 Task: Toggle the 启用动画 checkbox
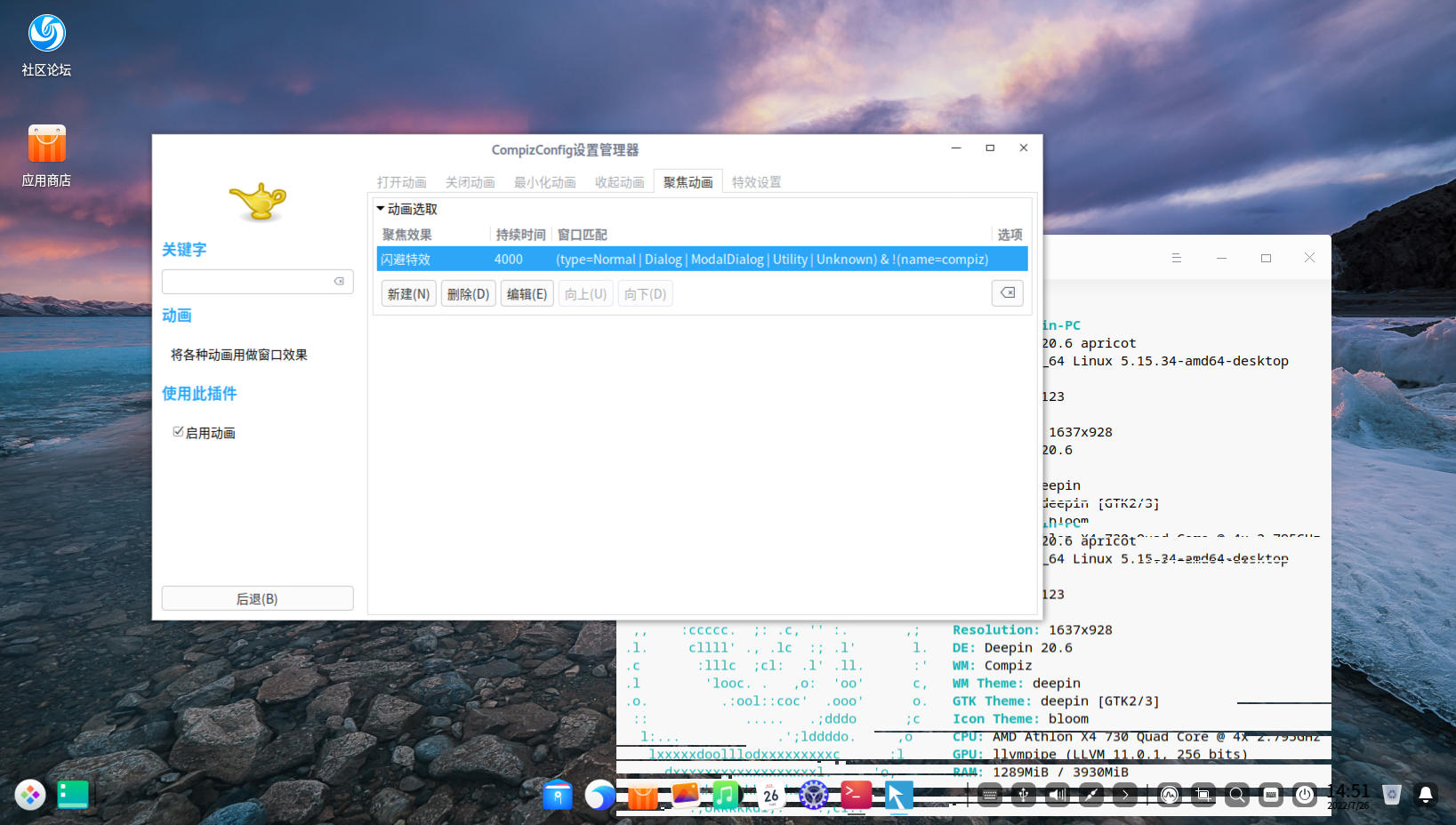pyautogui.click(x=178, y=432)
